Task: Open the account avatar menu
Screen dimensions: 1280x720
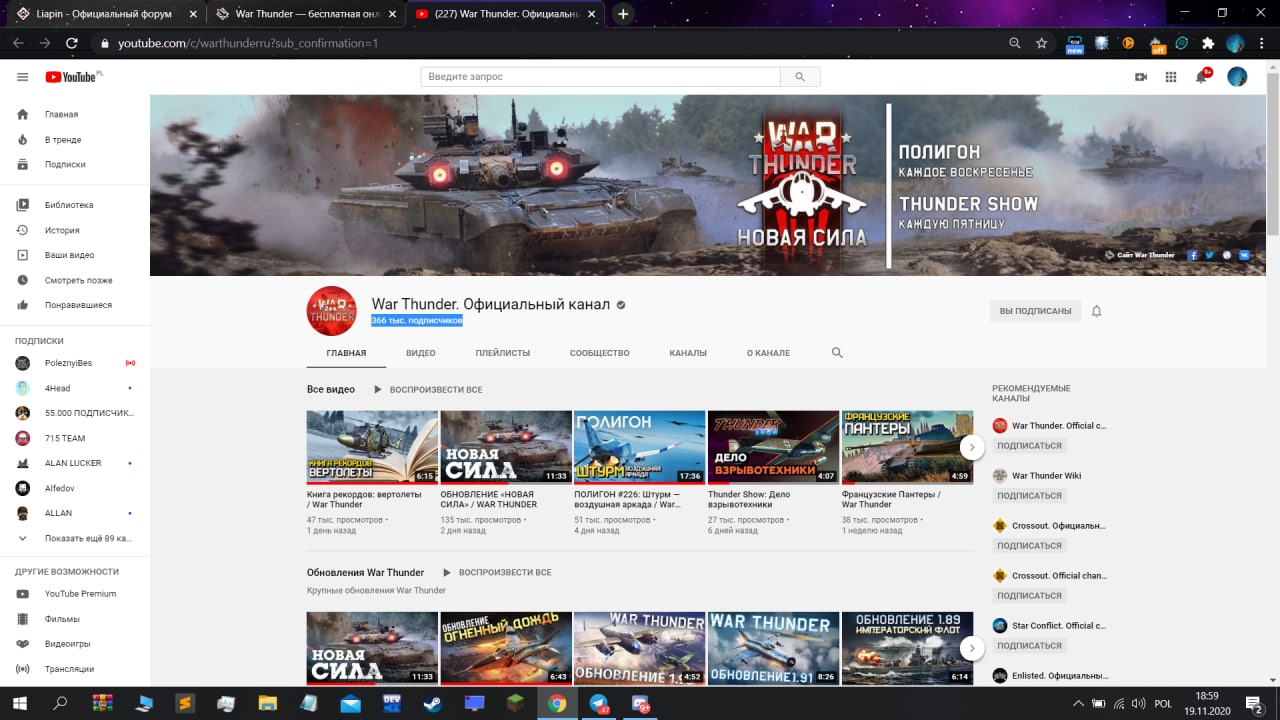Action: pos(1237,77)
